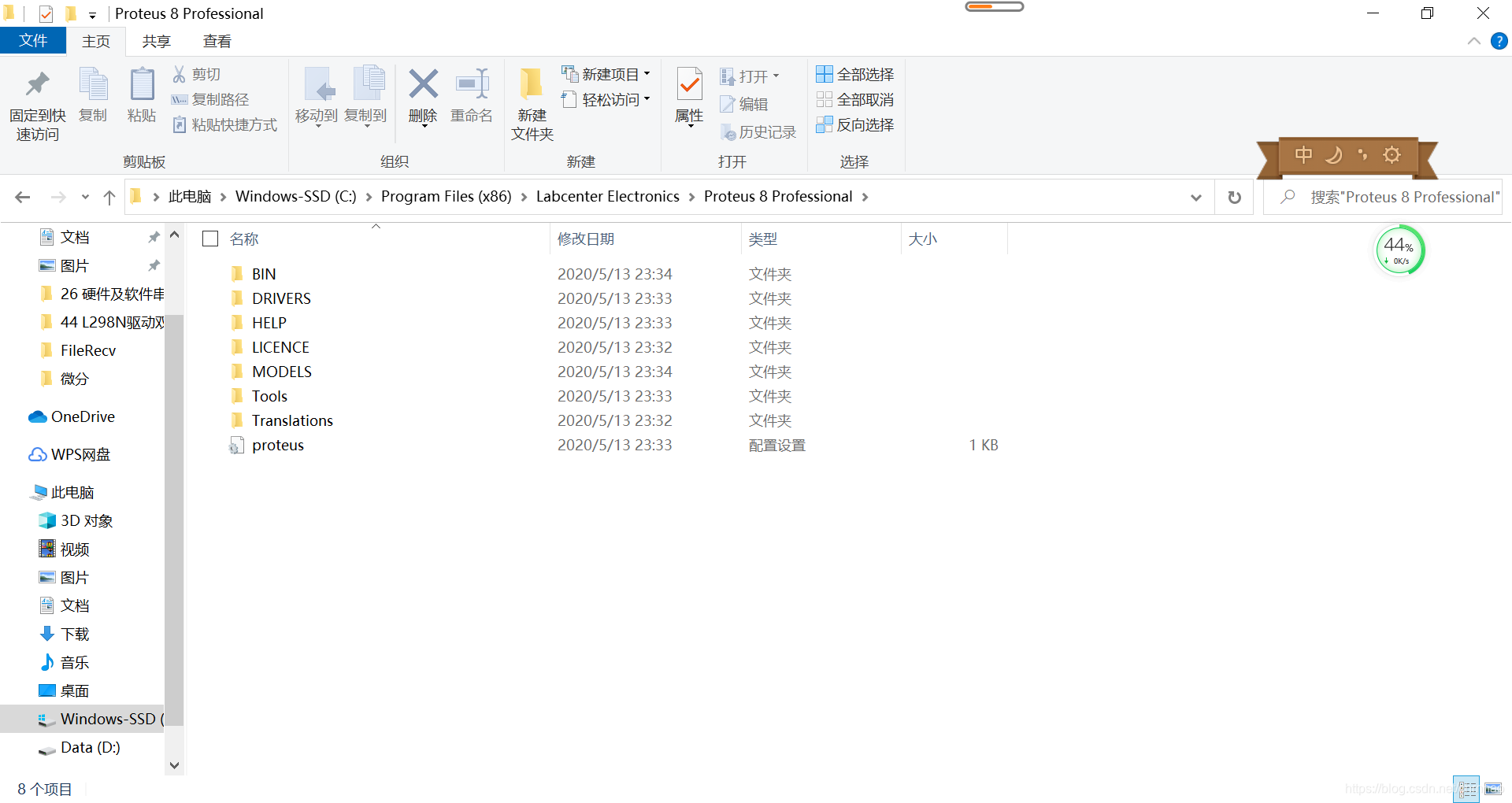Select the LICENCE folder
This screenshot has height=803, width=1512.
pyautogui.click(x=280, y=347)
